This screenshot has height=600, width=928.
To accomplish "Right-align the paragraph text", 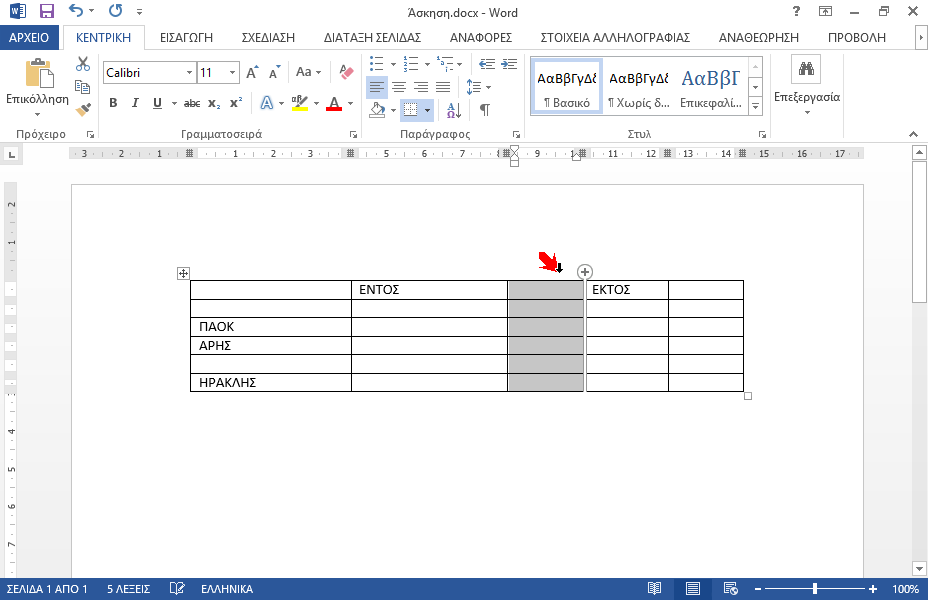I will coord(421,88).
